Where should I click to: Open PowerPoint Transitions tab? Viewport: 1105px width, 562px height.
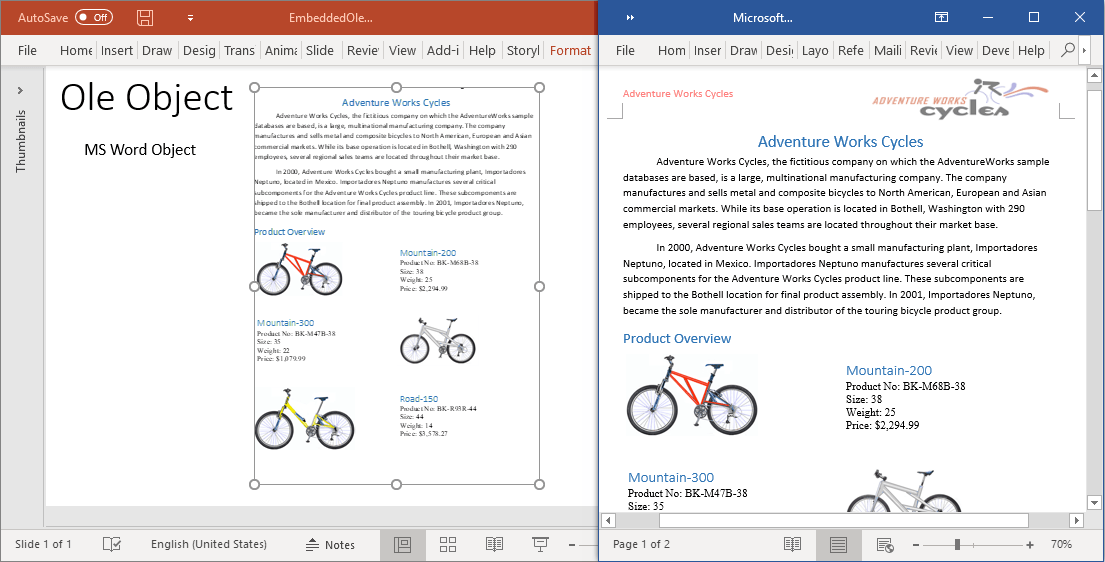(240, 50)
